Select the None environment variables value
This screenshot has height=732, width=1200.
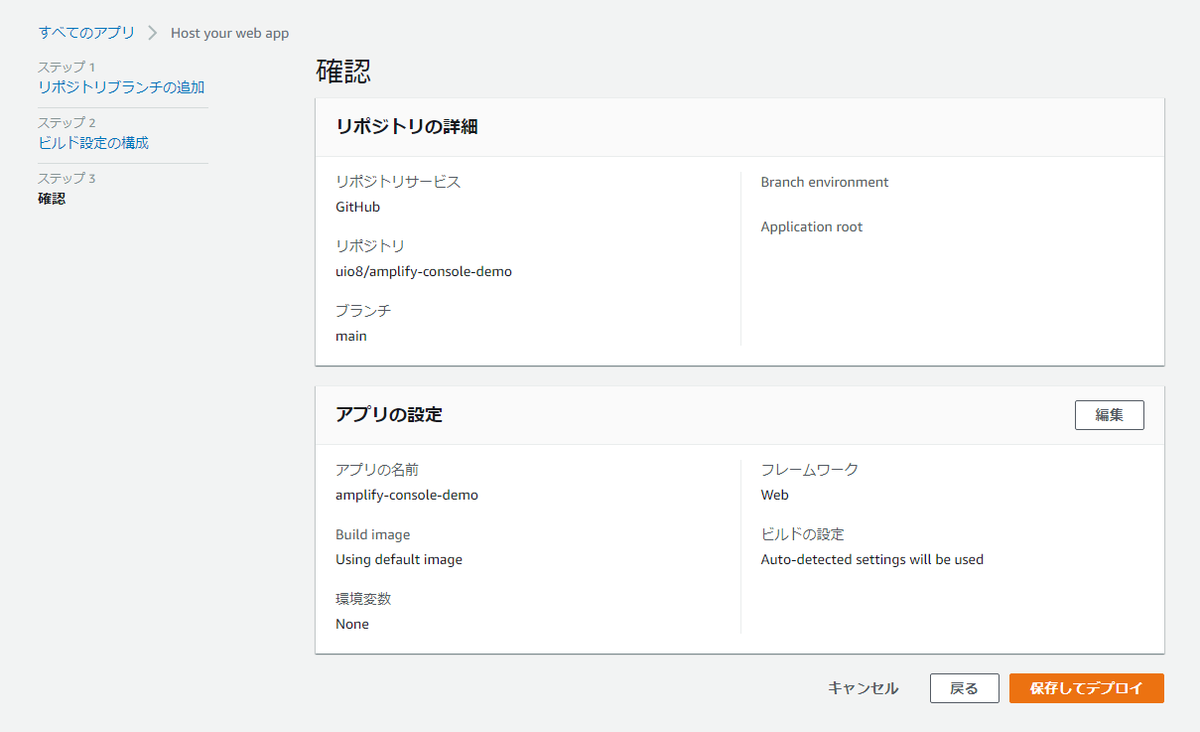[x=352, y=624]
